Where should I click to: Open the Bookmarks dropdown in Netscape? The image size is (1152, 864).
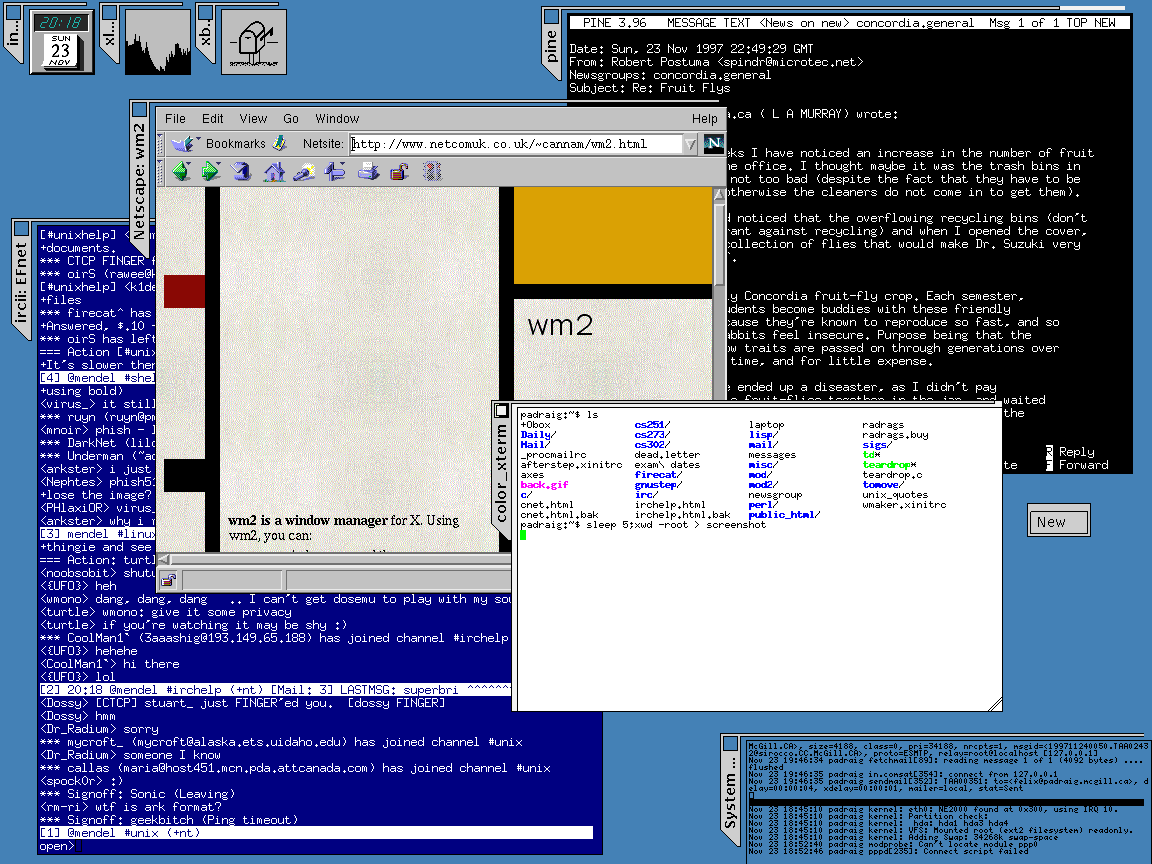click(219, 143)
